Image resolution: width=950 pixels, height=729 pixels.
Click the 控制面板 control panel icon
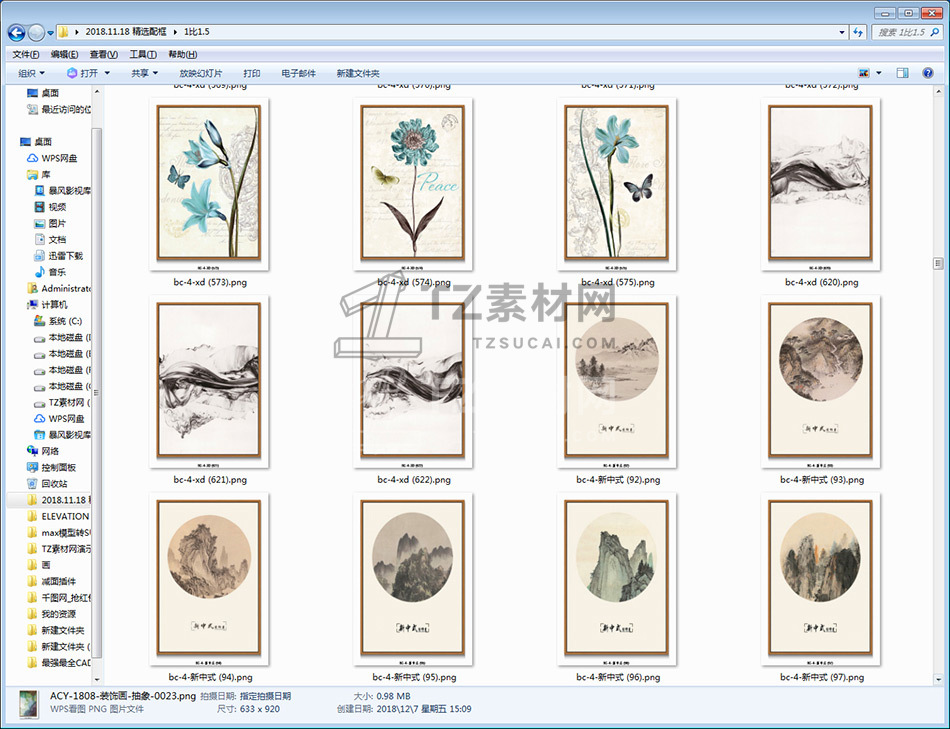point(32,467)
